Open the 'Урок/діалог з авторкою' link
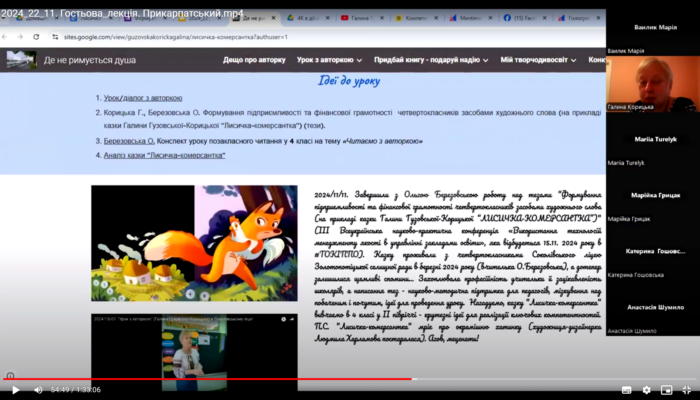 (144, 98)
